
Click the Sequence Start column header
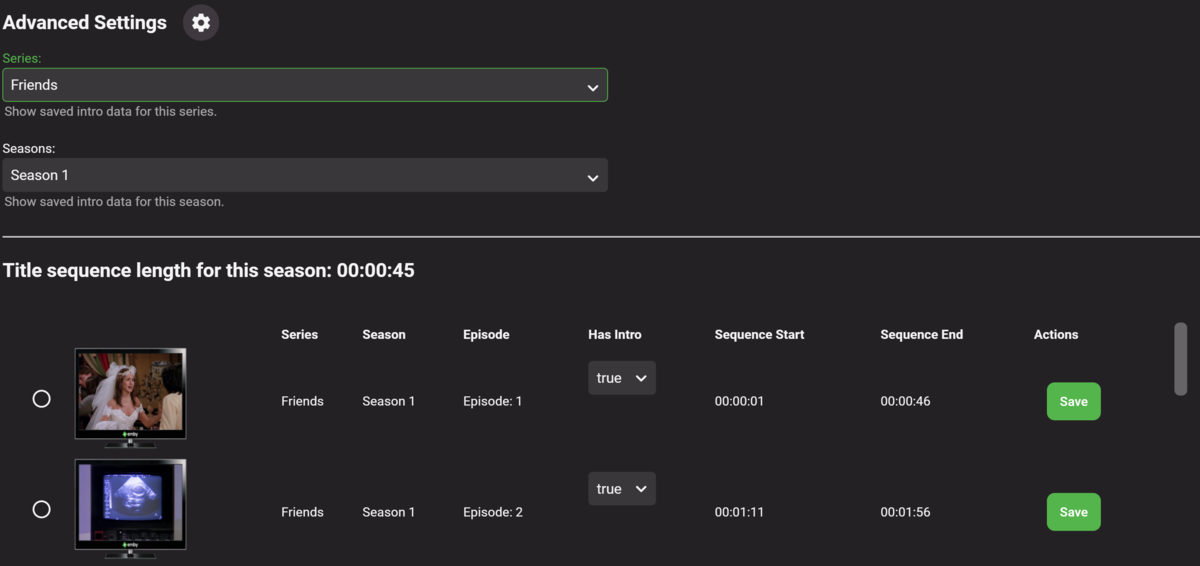[759, 335]
